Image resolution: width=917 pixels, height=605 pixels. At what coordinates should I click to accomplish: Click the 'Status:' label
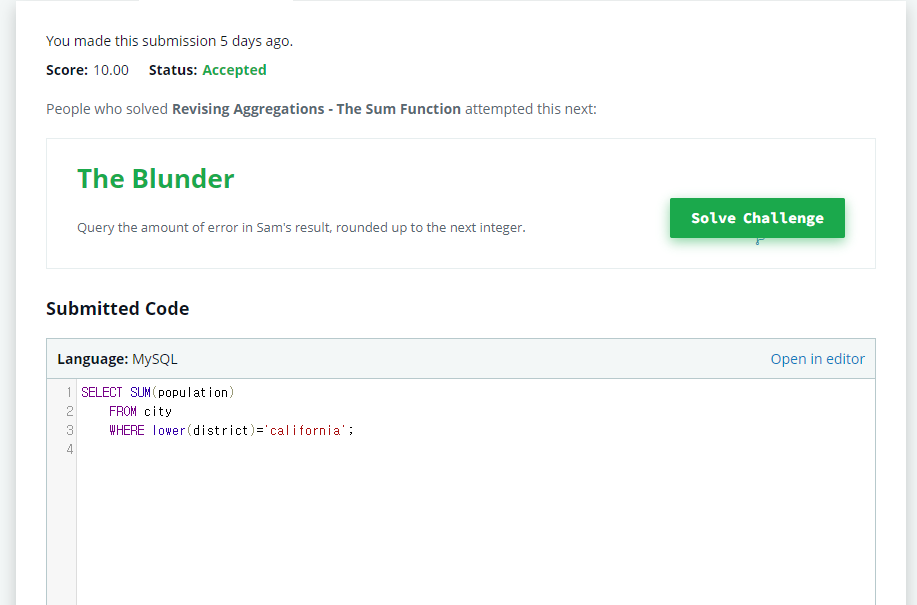pyautogui.click(x=173, y=70)
